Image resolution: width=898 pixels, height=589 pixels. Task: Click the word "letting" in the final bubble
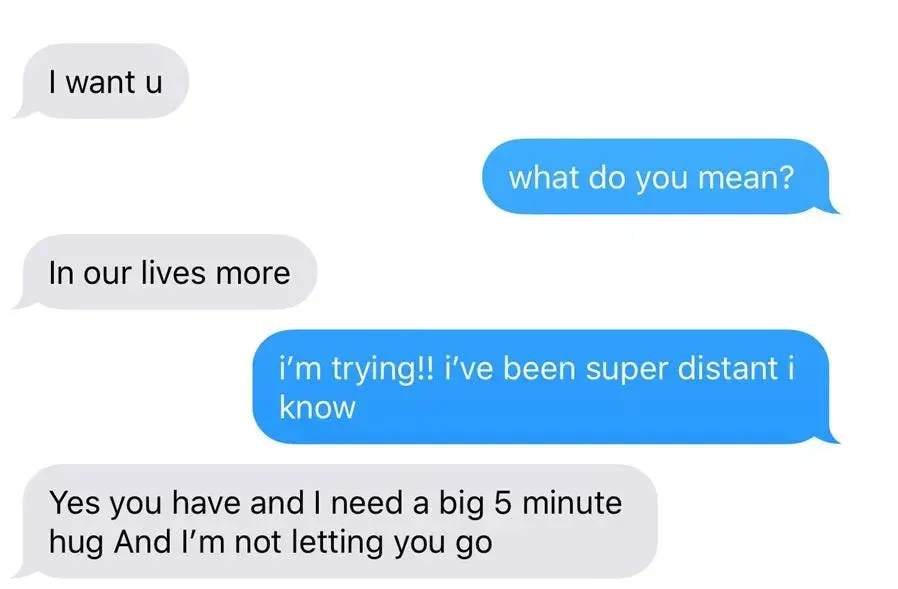click(x=337, y=543)
